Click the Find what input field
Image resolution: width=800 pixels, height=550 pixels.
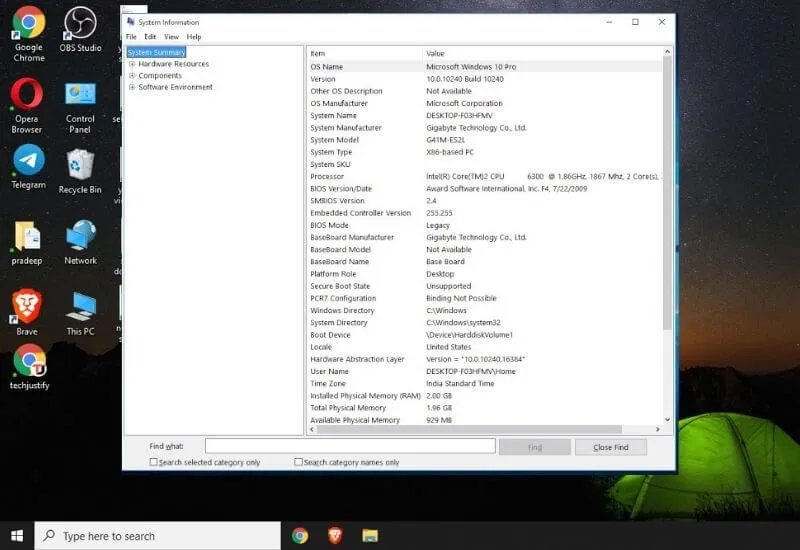coord(350,446)
